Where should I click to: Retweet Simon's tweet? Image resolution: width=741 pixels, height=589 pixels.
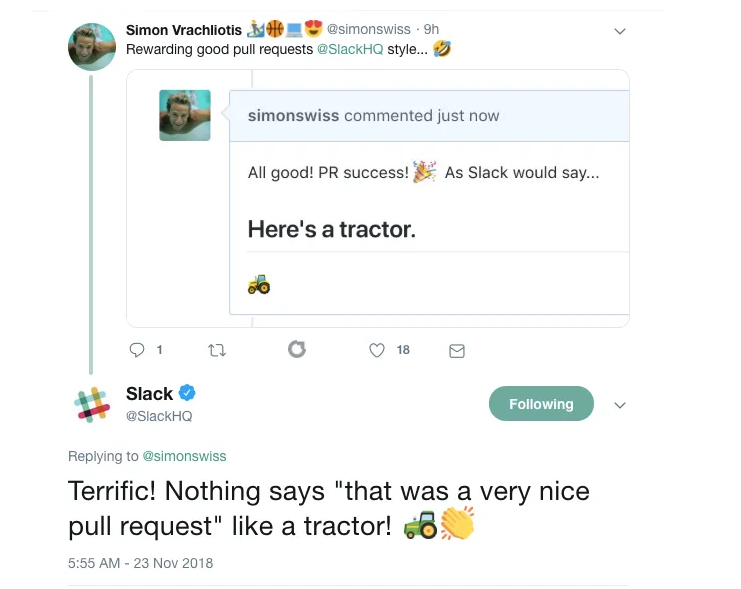pos(216,350)
